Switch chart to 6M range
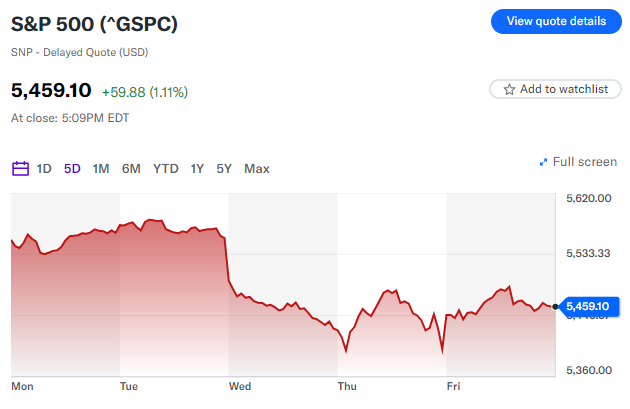The width and height of the screenshot is (630, 409). [x=131, y=168]
